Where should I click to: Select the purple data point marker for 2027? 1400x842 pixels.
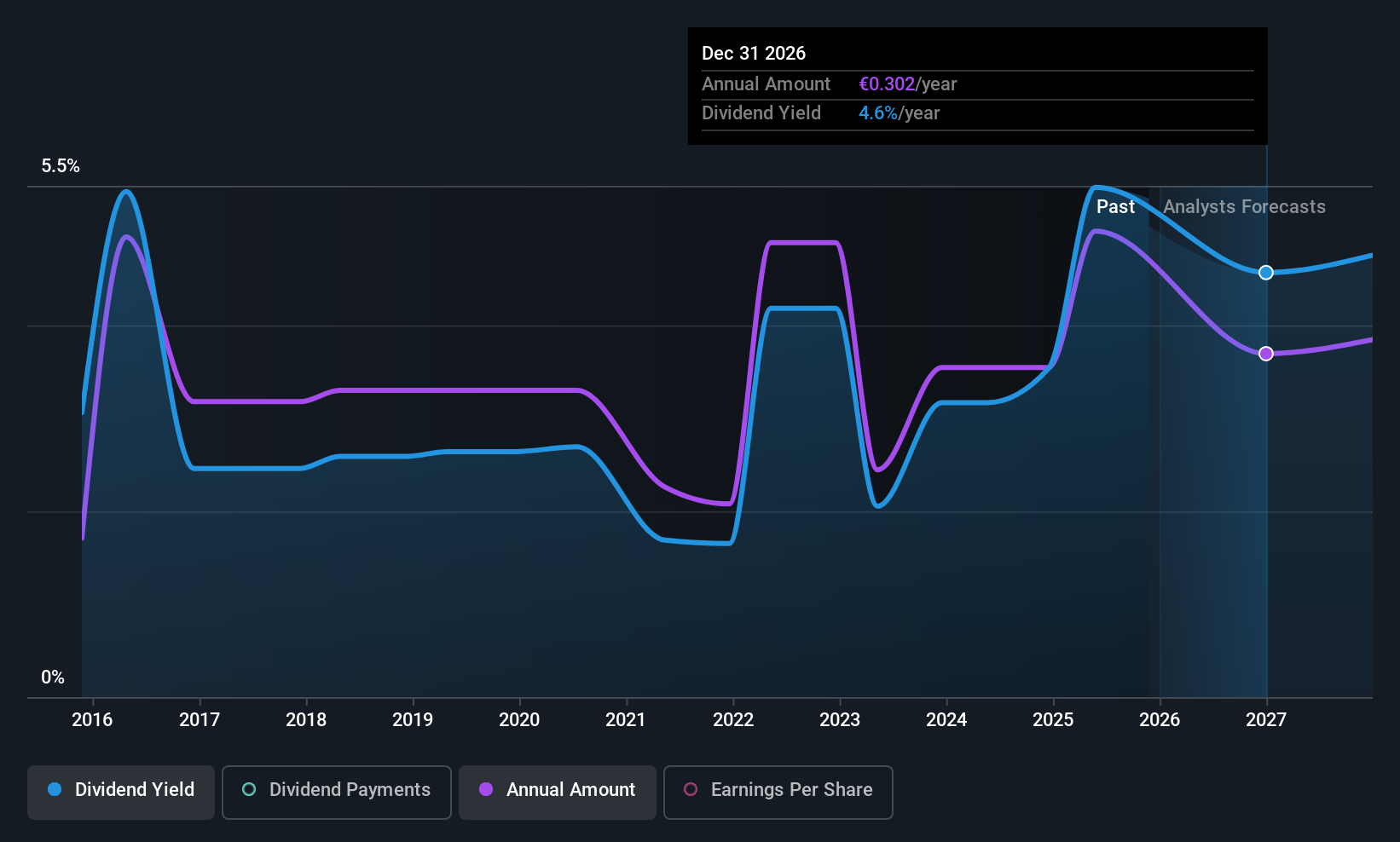point(1265,353)
